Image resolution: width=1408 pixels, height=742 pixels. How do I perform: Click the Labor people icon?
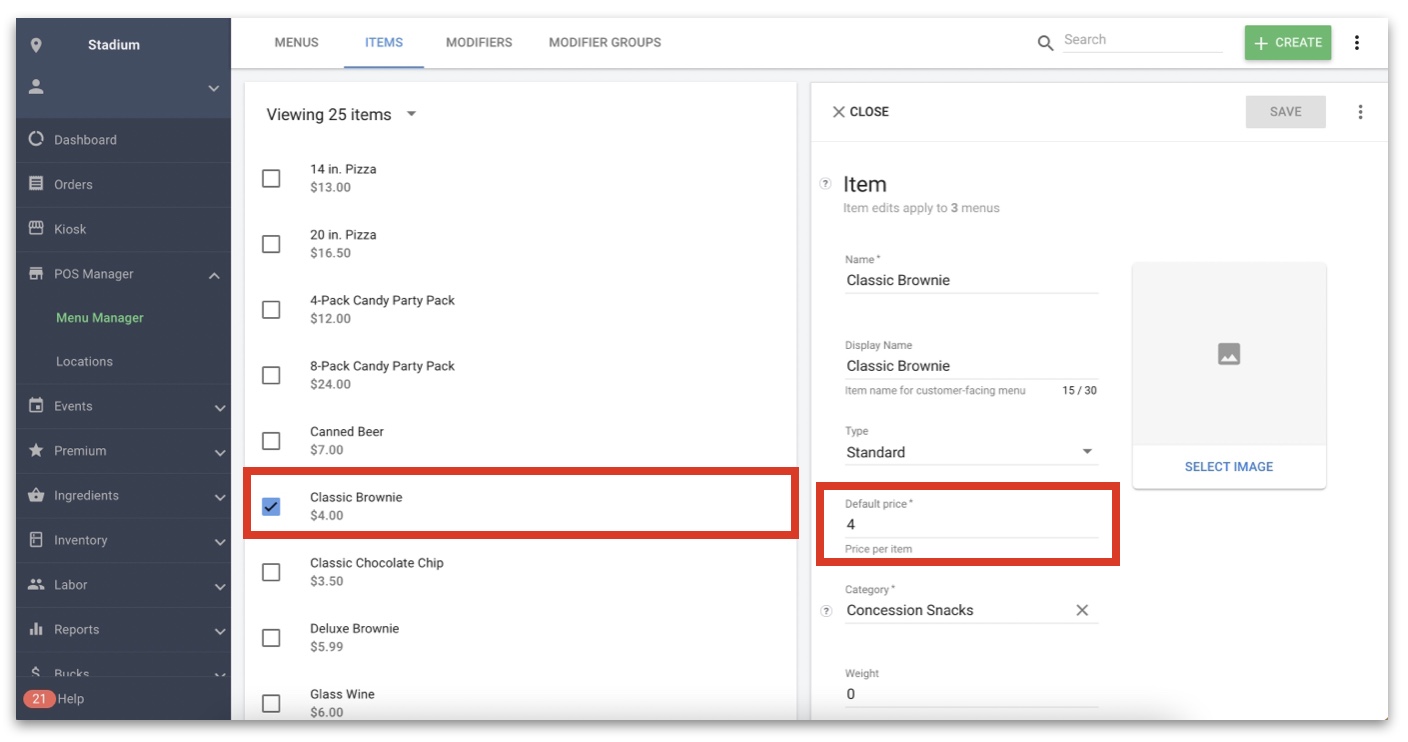pos(37,584)
